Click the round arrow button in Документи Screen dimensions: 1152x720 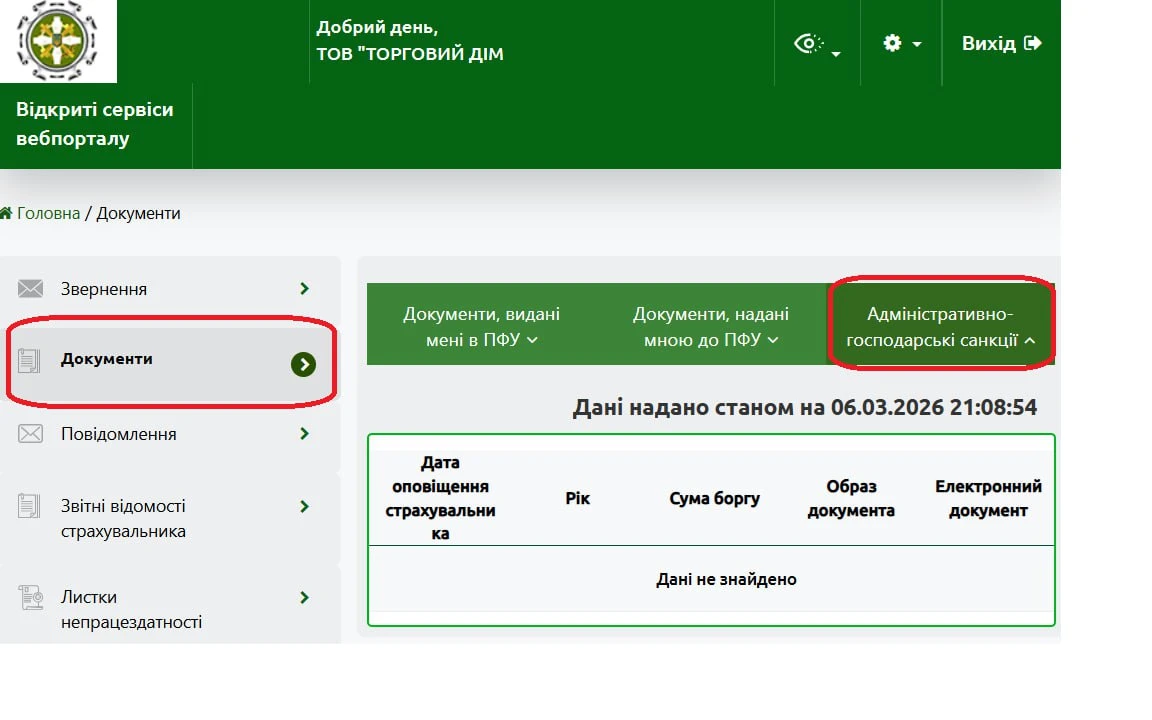click(x=303, y=365)
